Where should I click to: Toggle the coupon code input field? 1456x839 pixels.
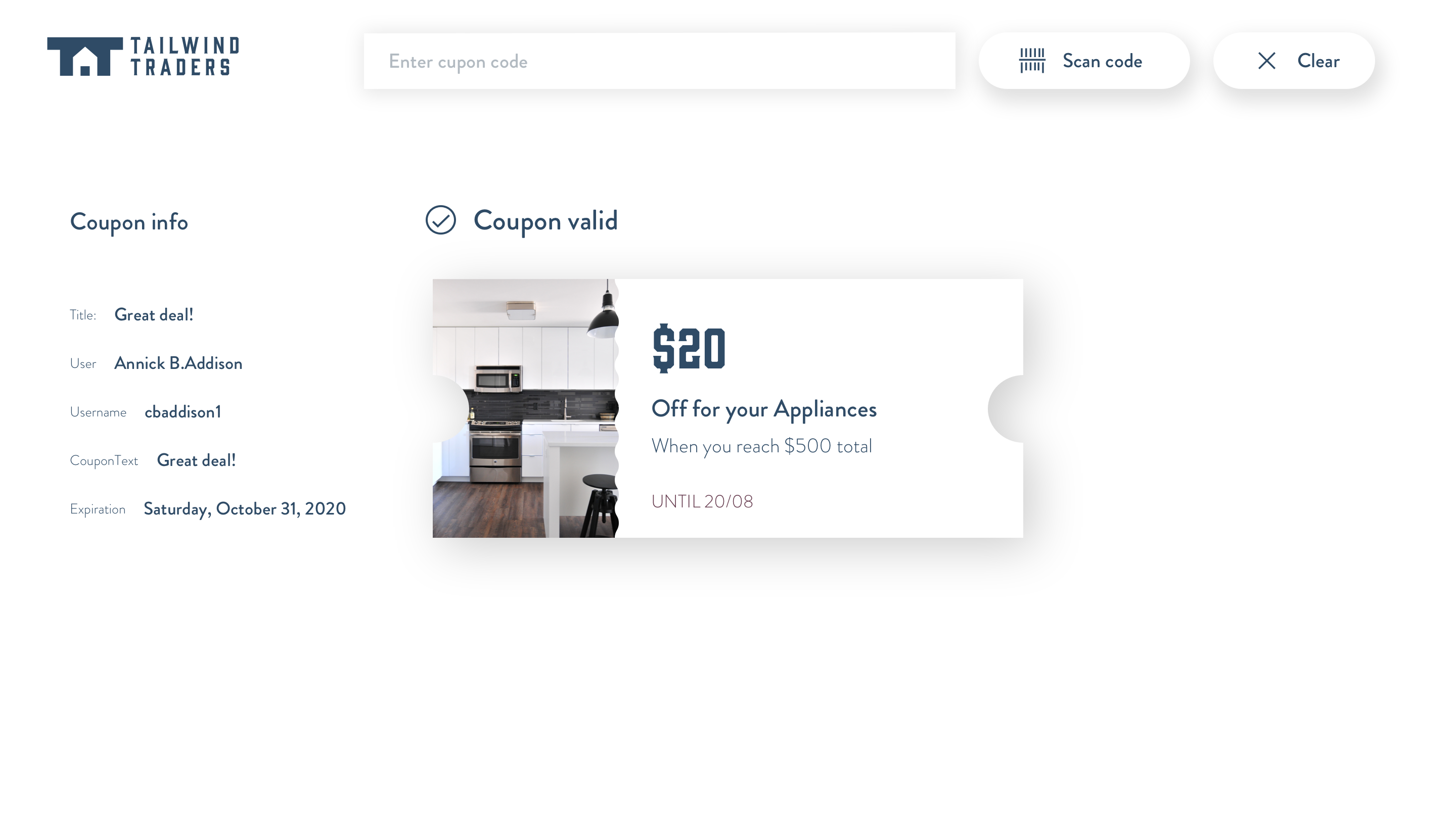coord(659,61)
